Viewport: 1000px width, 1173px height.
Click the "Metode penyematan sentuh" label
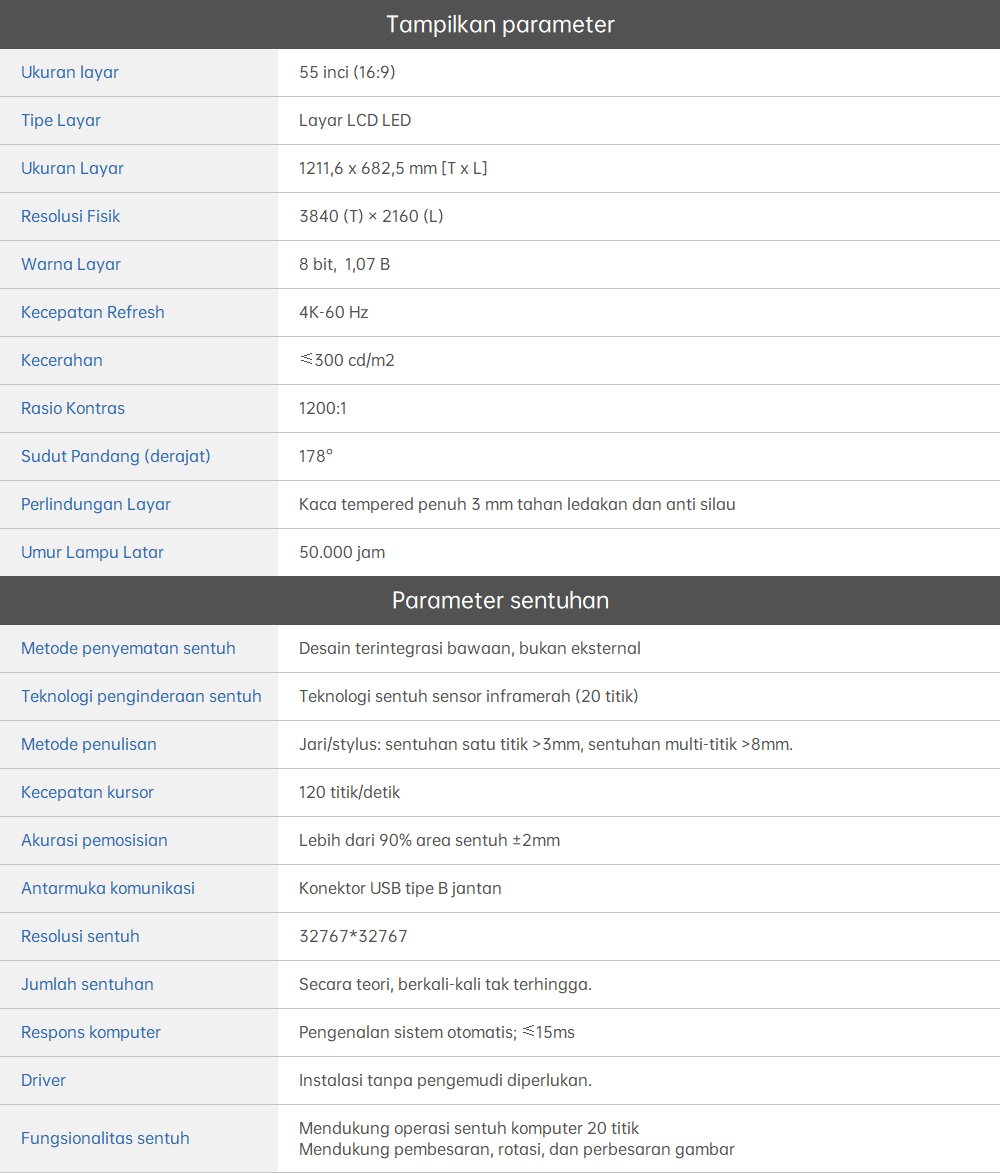128,648
